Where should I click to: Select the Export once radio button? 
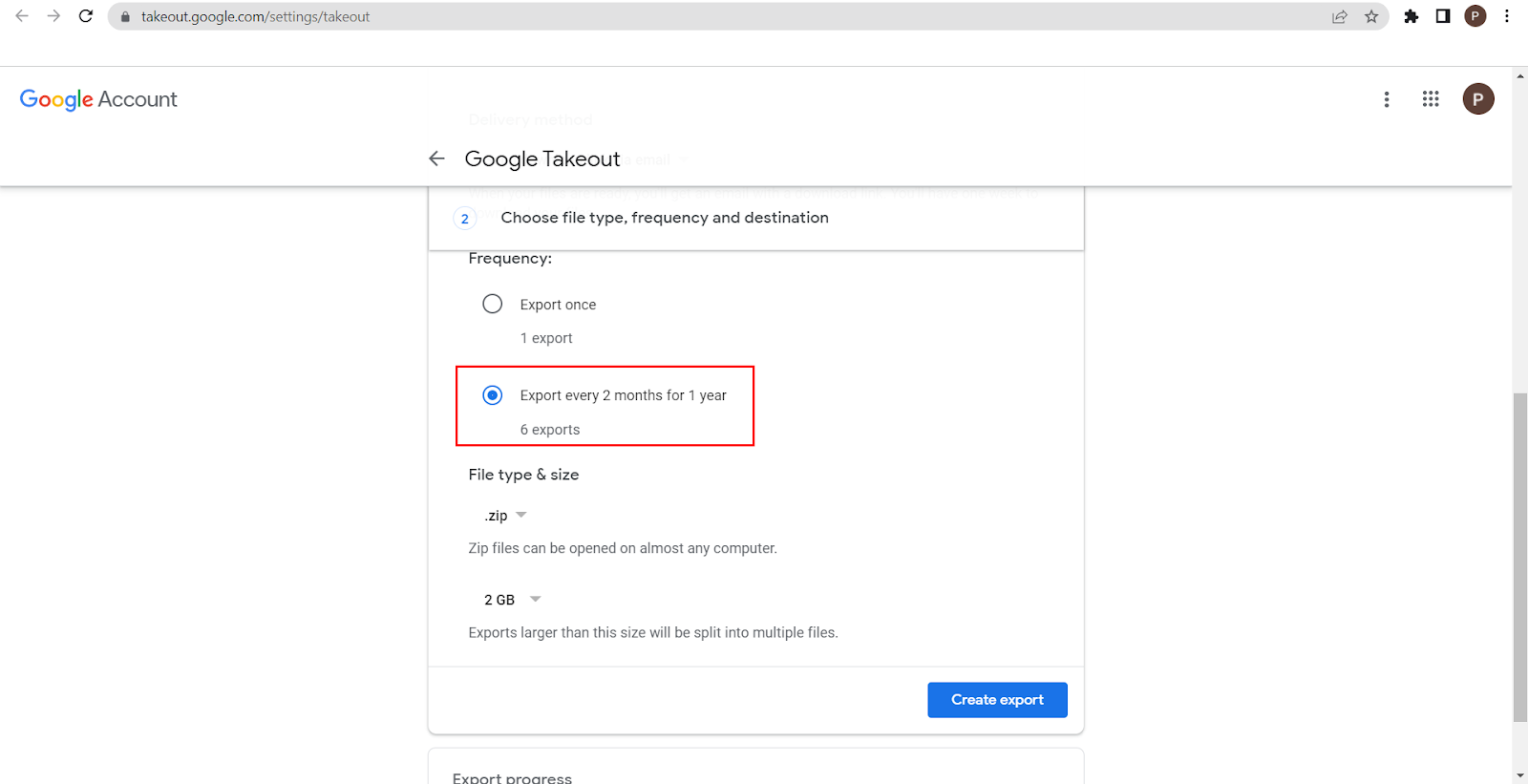coord(493,304)
